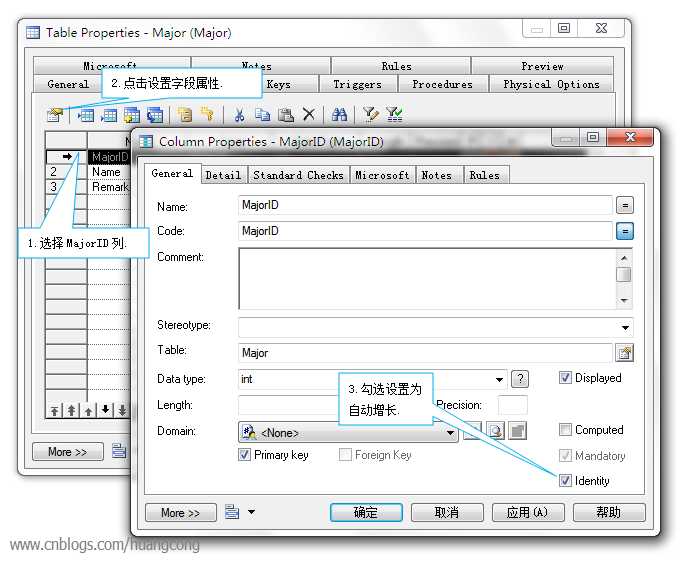
Task: Click the equals button beside Name field
Action: (x=625, y=205)
